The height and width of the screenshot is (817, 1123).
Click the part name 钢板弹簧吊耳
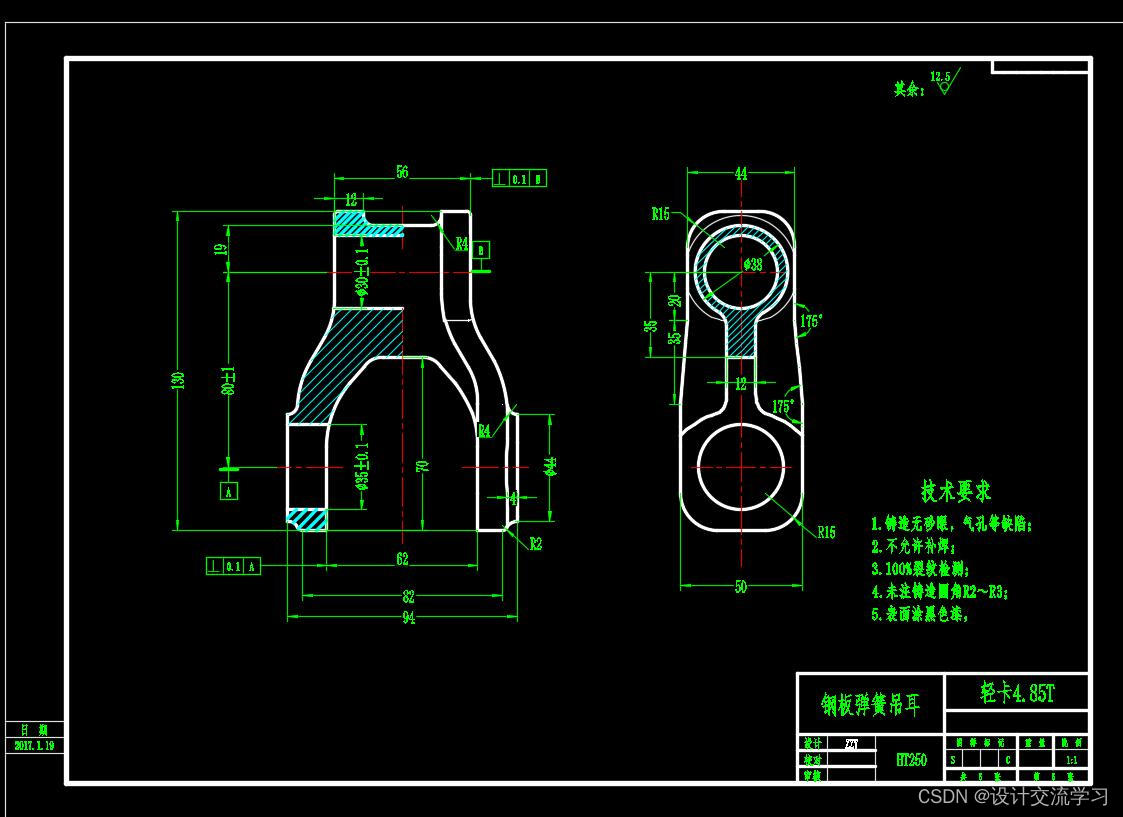tap(870, 705)
